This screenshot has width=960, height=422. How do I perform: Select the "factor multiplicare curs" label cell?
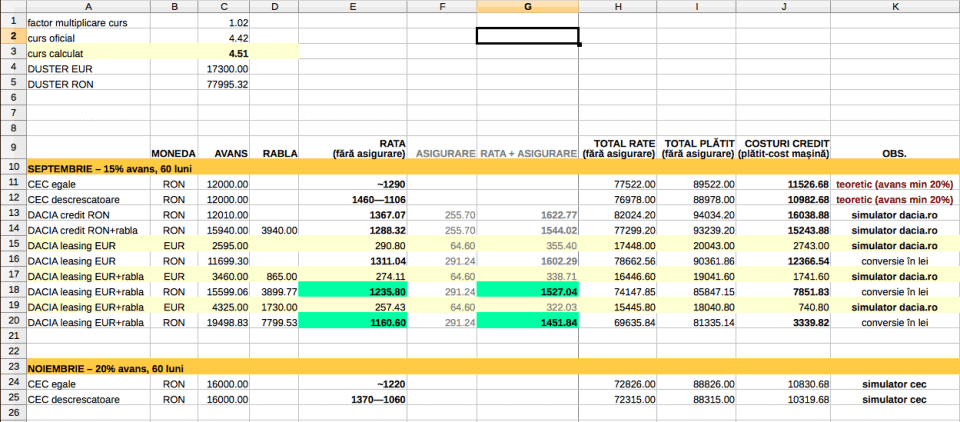(x=88, y=21)
